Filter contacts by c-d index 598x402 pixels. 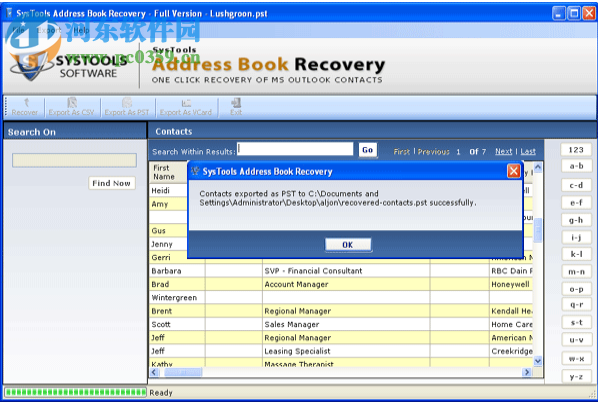tap(576, 185)
